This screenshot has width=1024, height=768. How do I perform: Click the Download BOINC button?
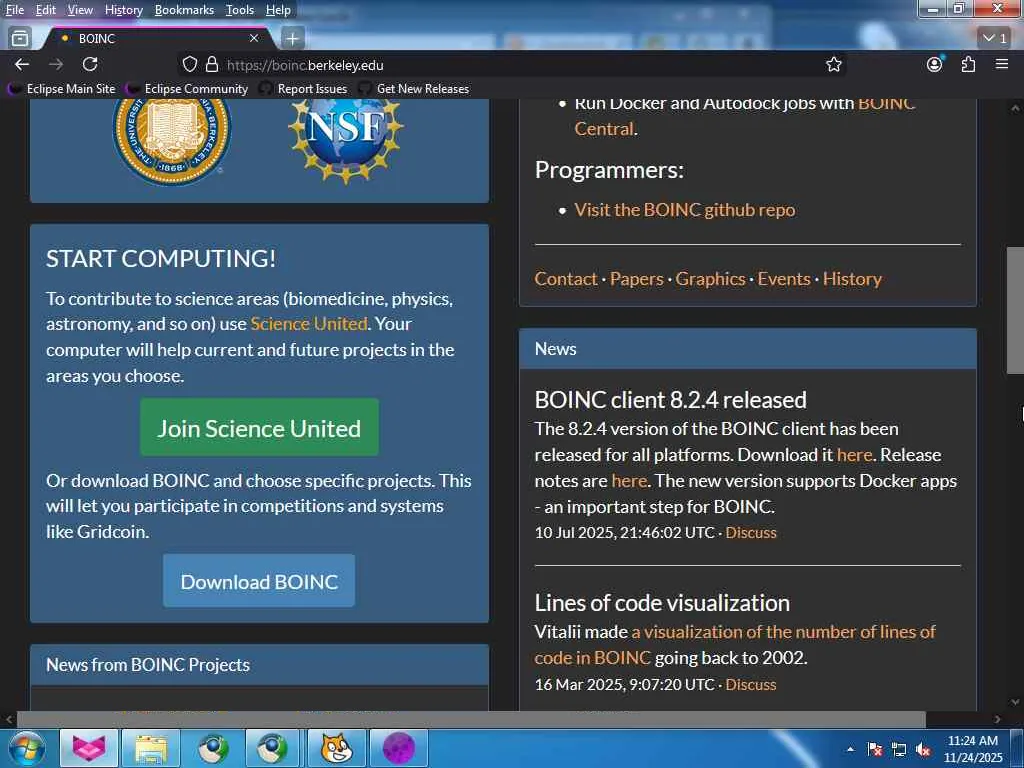(259, 581)
